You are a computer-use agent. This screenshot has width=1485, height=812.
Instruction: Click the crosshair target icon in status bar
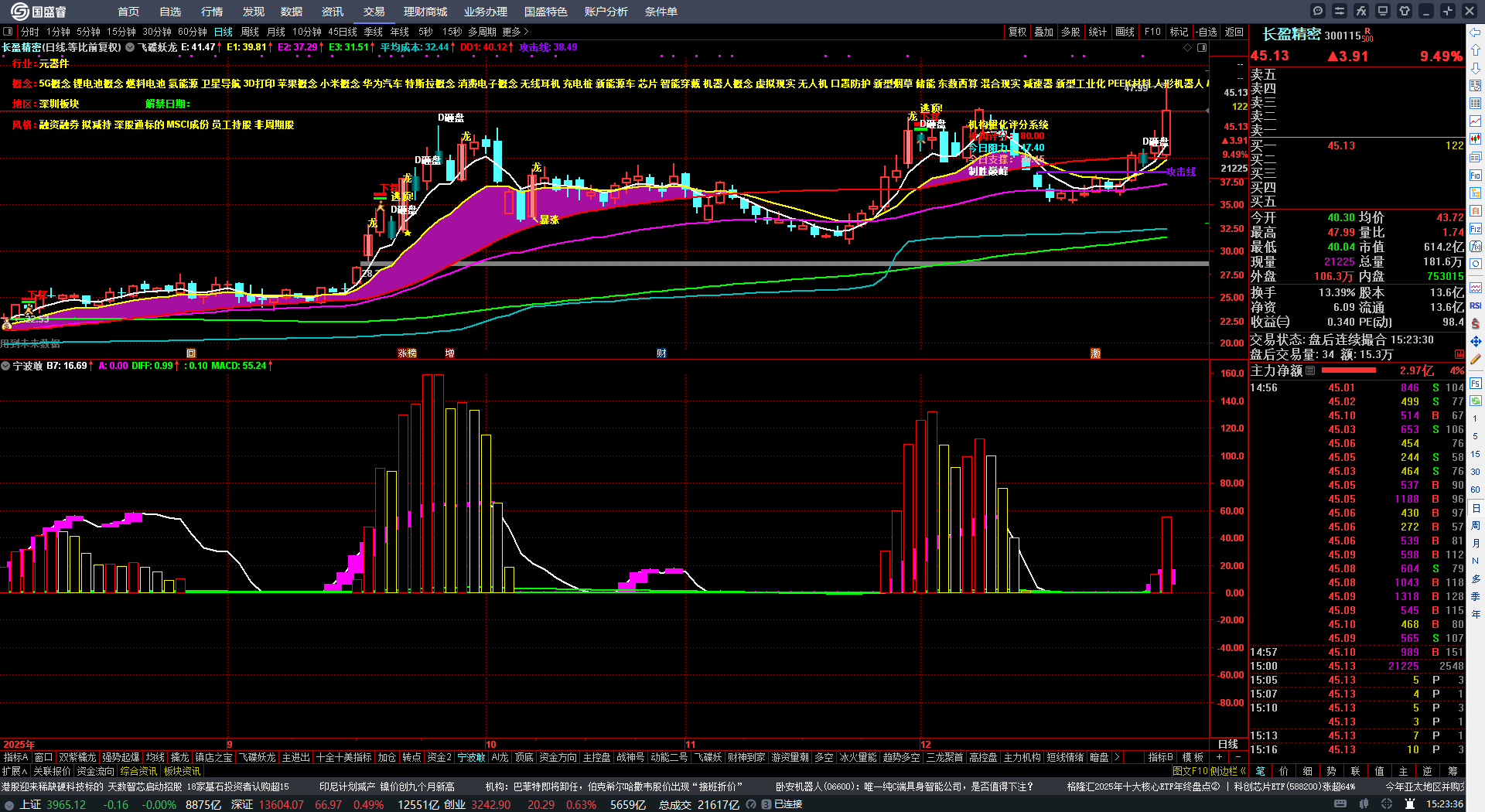coord(1388,804)
